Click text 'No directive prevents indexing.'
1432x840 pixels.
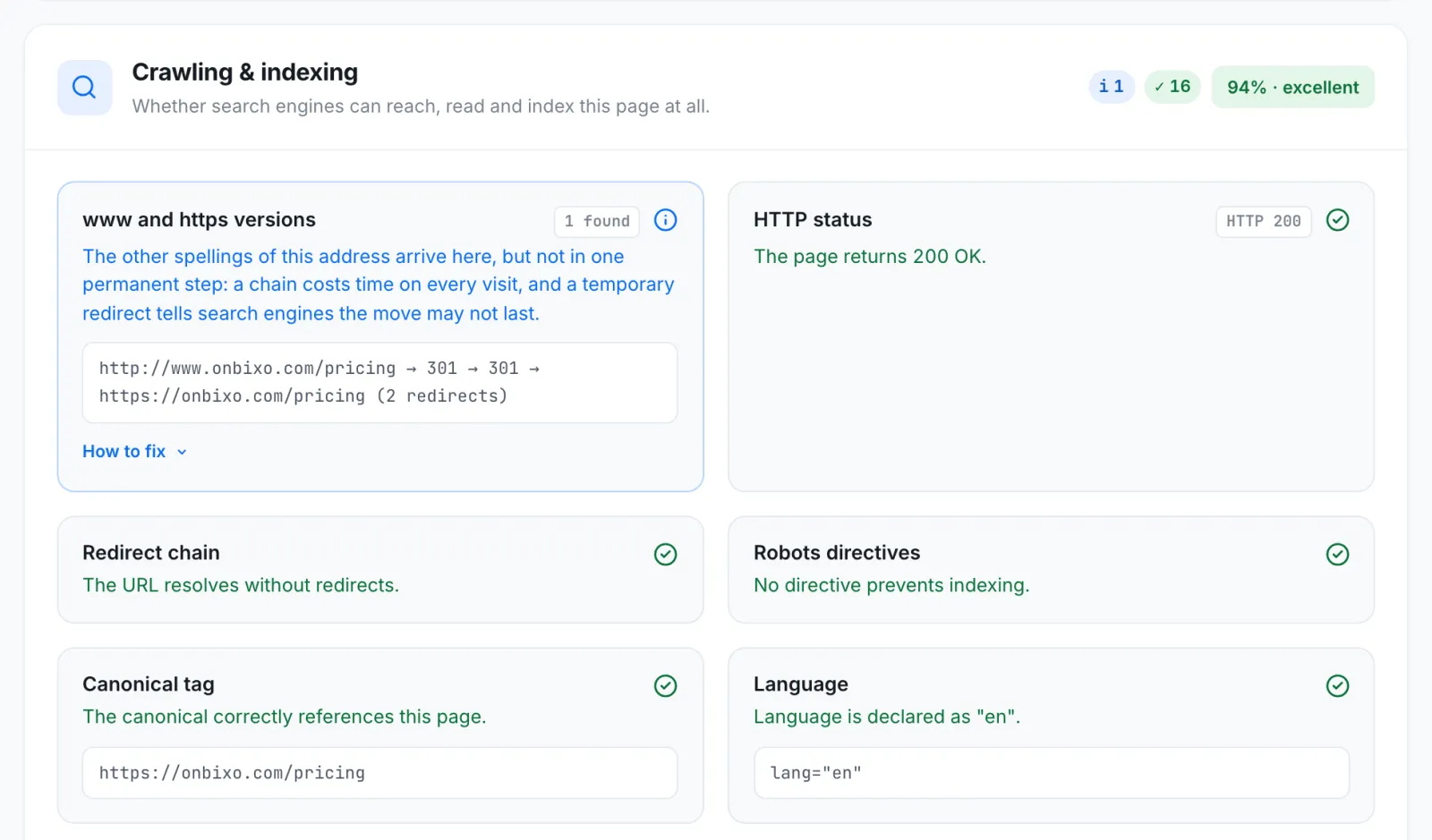891,585
